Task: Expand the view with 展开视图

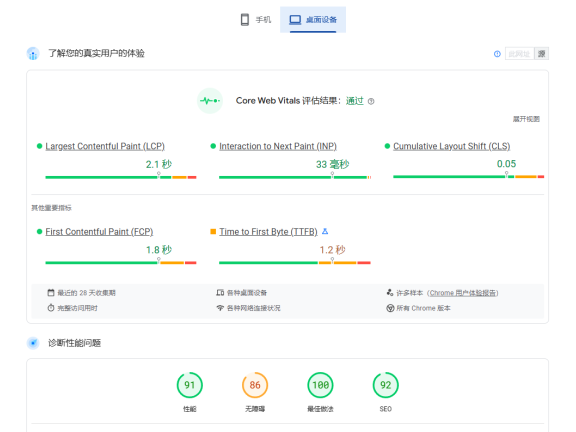Action: tap(526, 119)
